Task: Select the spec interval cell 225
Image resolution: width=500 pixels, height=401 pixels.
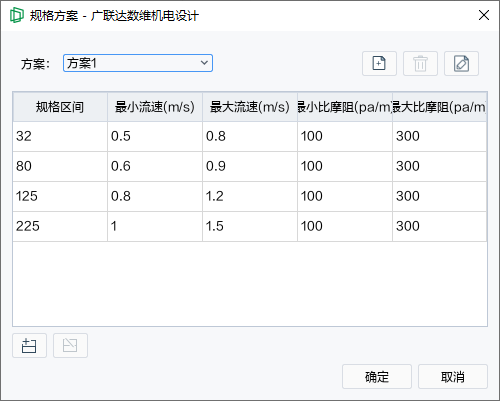Action: pyautogui.click(x=60, y=226)
